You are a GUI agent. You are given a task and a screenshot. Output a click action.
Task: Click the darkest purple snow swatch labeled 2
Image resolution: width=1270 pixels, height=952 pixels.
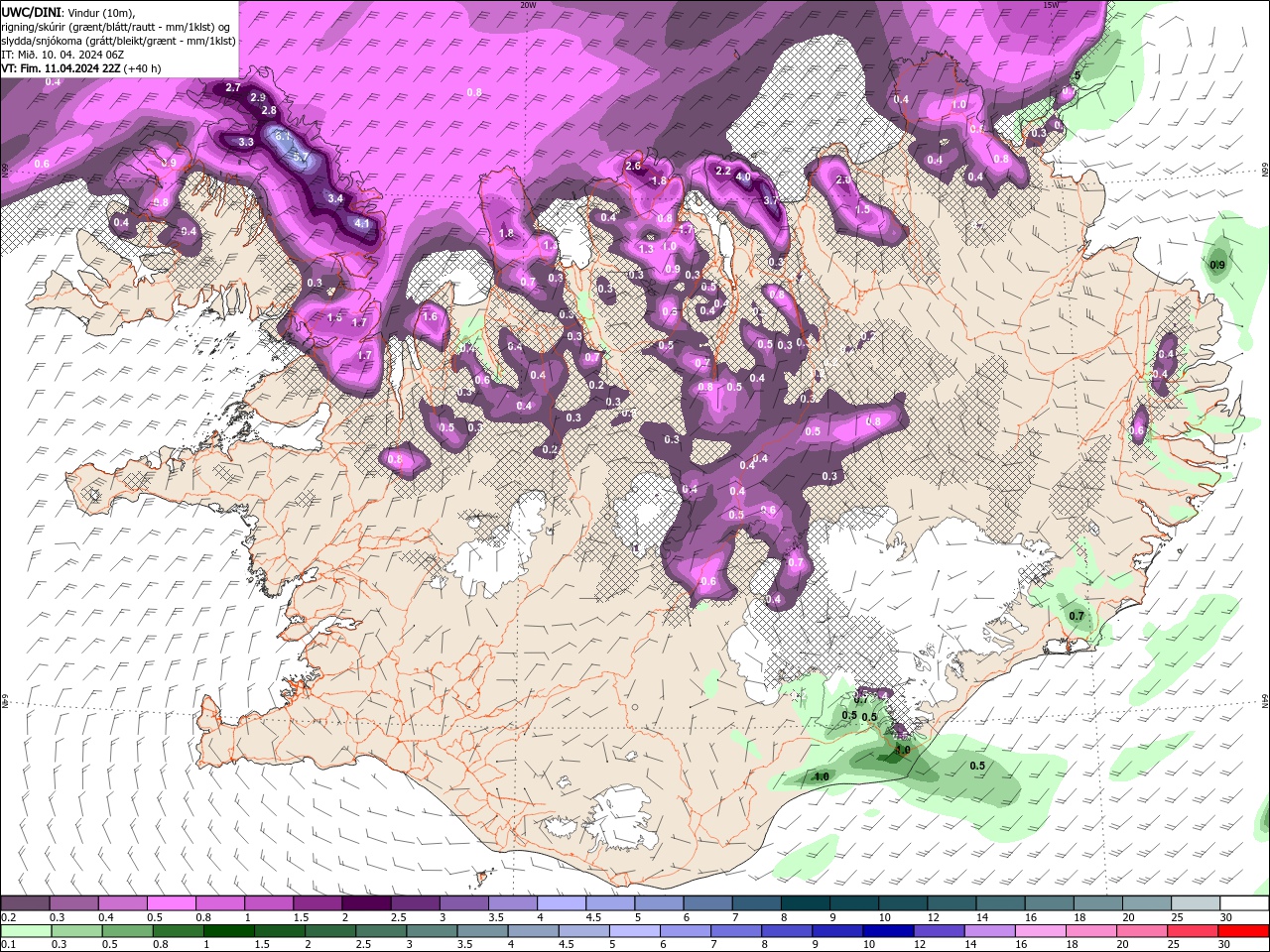tap(366, 903)
